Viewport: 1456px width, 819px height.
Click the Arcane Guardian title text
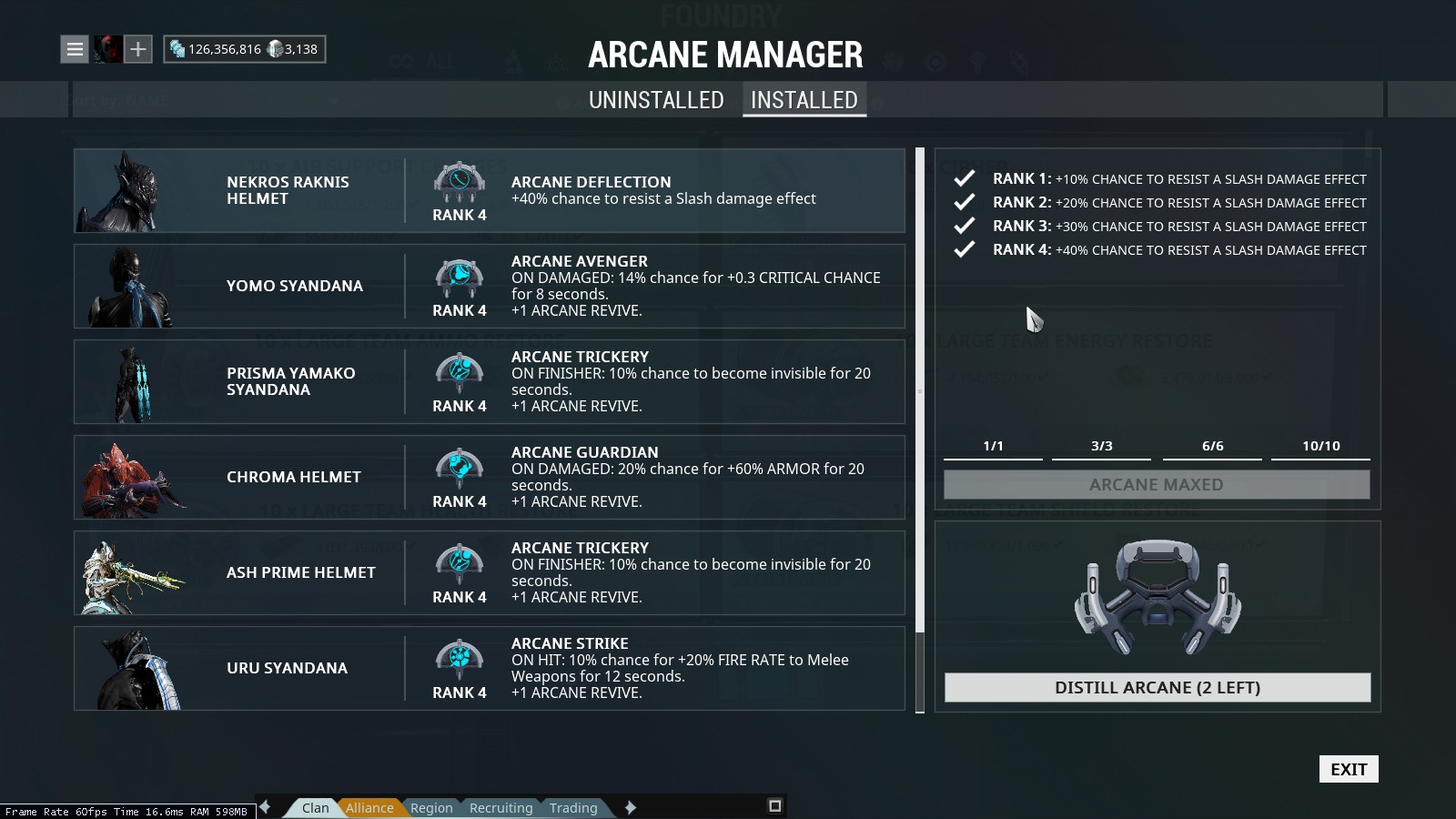click(585, 452)
